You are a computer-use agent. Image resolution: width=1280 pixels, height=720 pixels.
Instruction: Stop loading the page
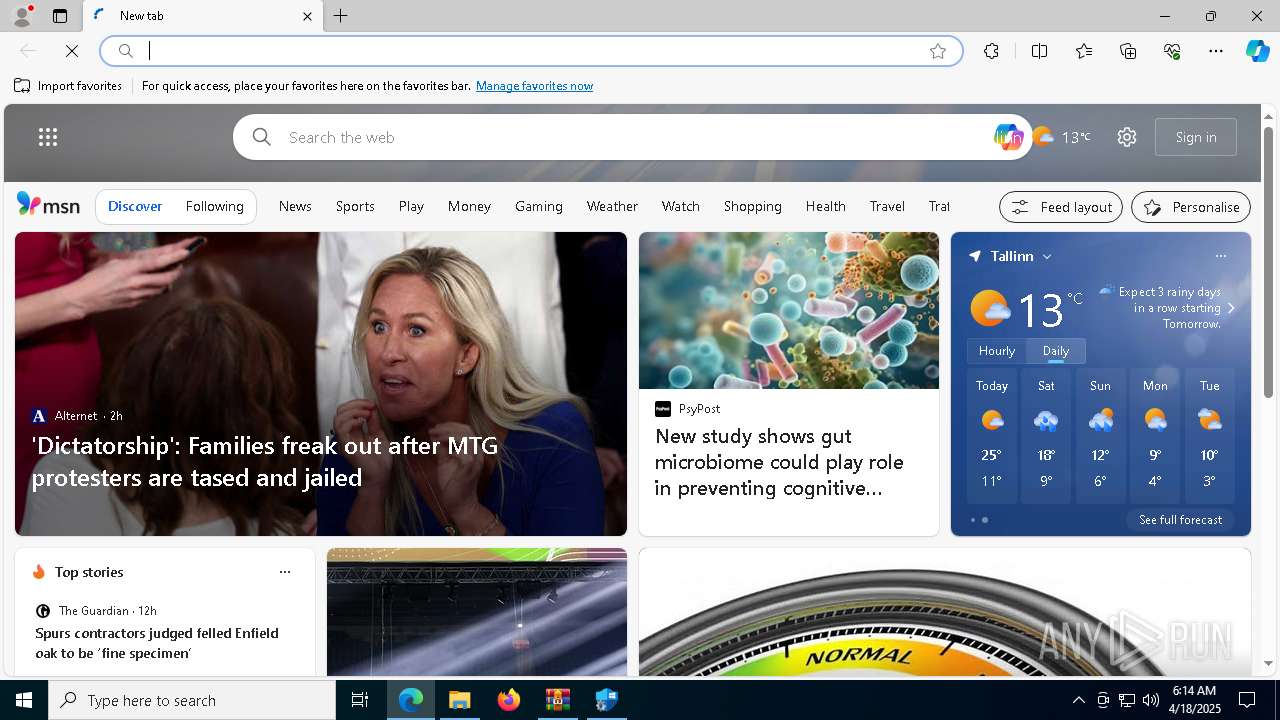[72, 51]
